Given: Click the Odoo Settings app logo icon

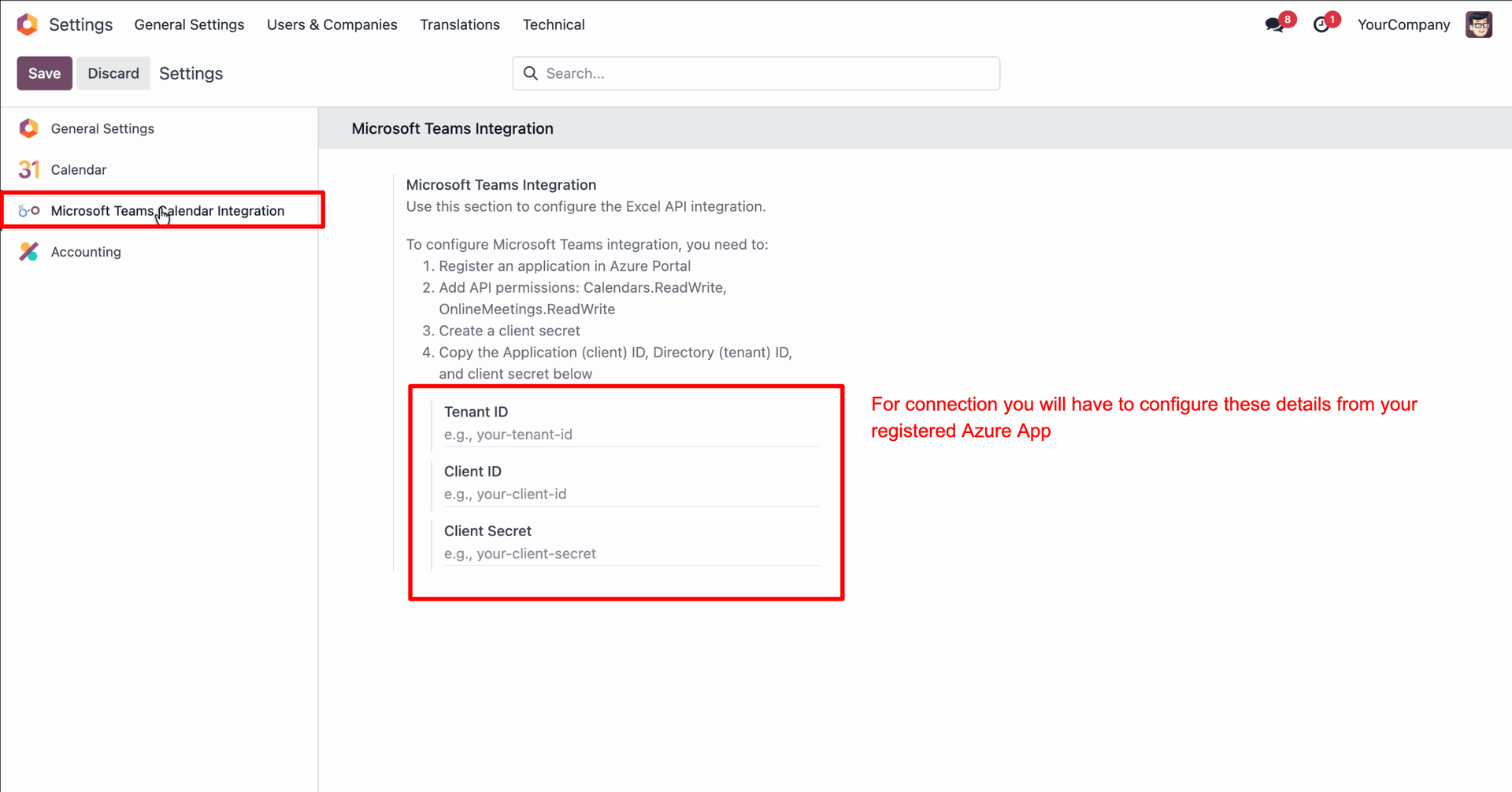Looking at the screenshot, I should pyautogui.click(x=28, y=24).
